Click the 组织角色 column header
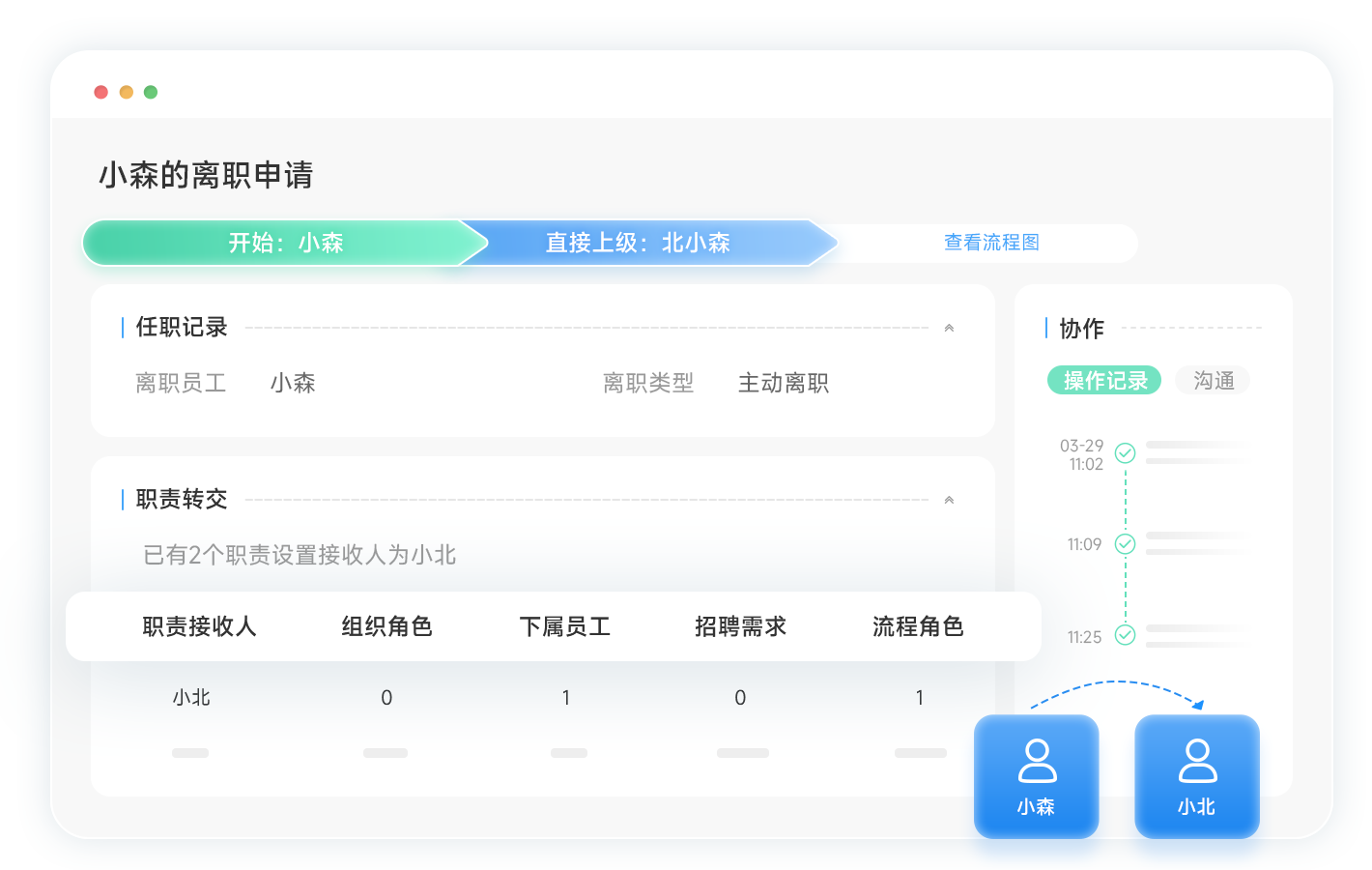 386,627
